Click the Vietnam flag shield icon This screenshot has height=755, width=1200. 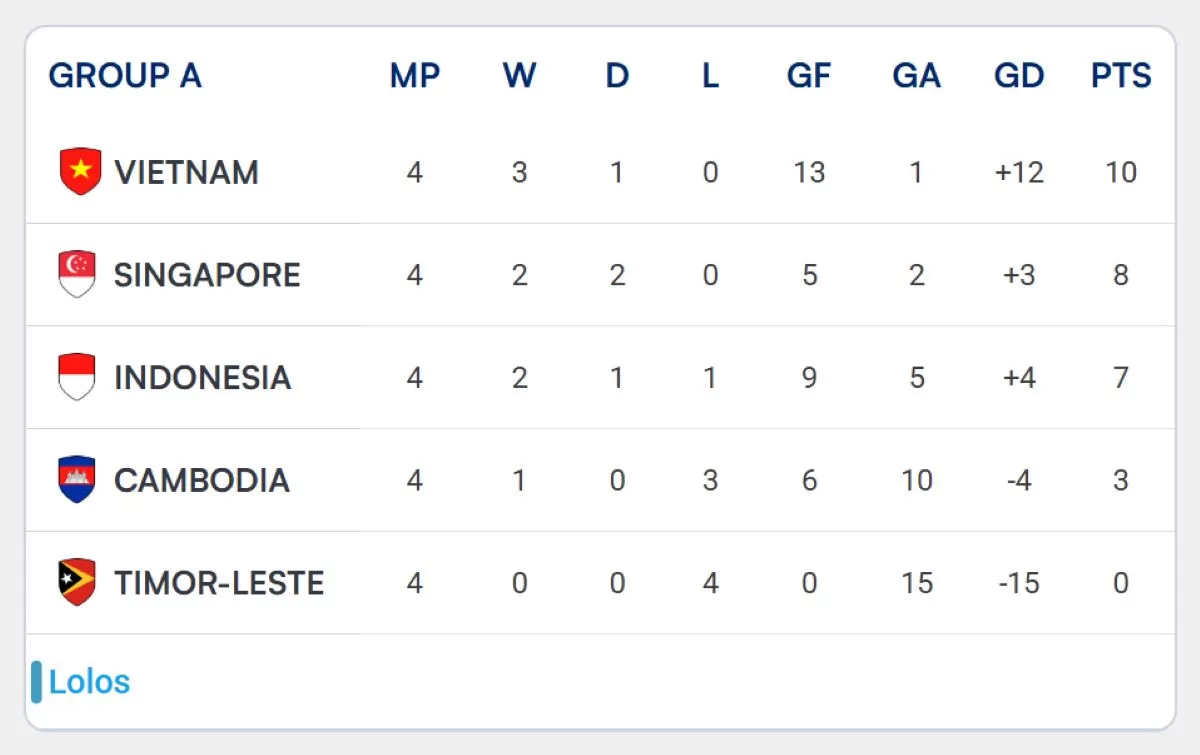pyautogui.click(x=80, y=171)
